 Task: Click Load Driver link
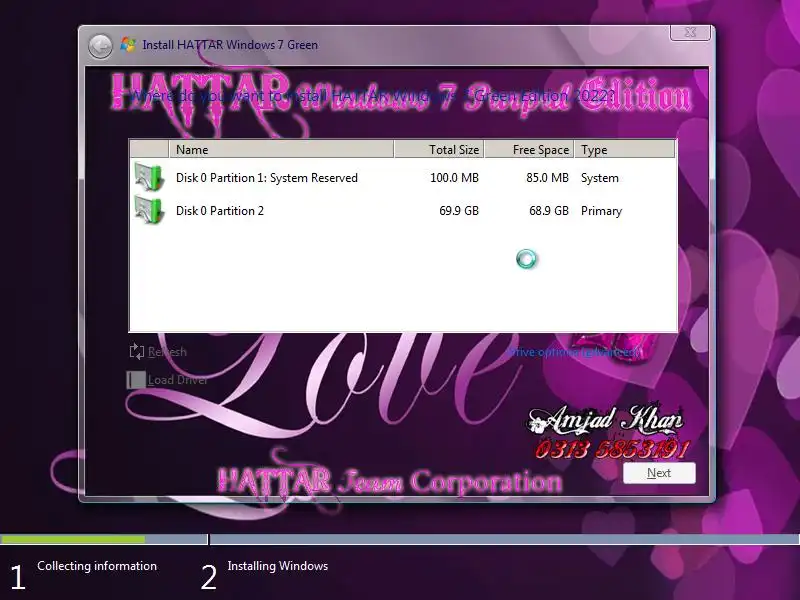(x=178, y=380)
